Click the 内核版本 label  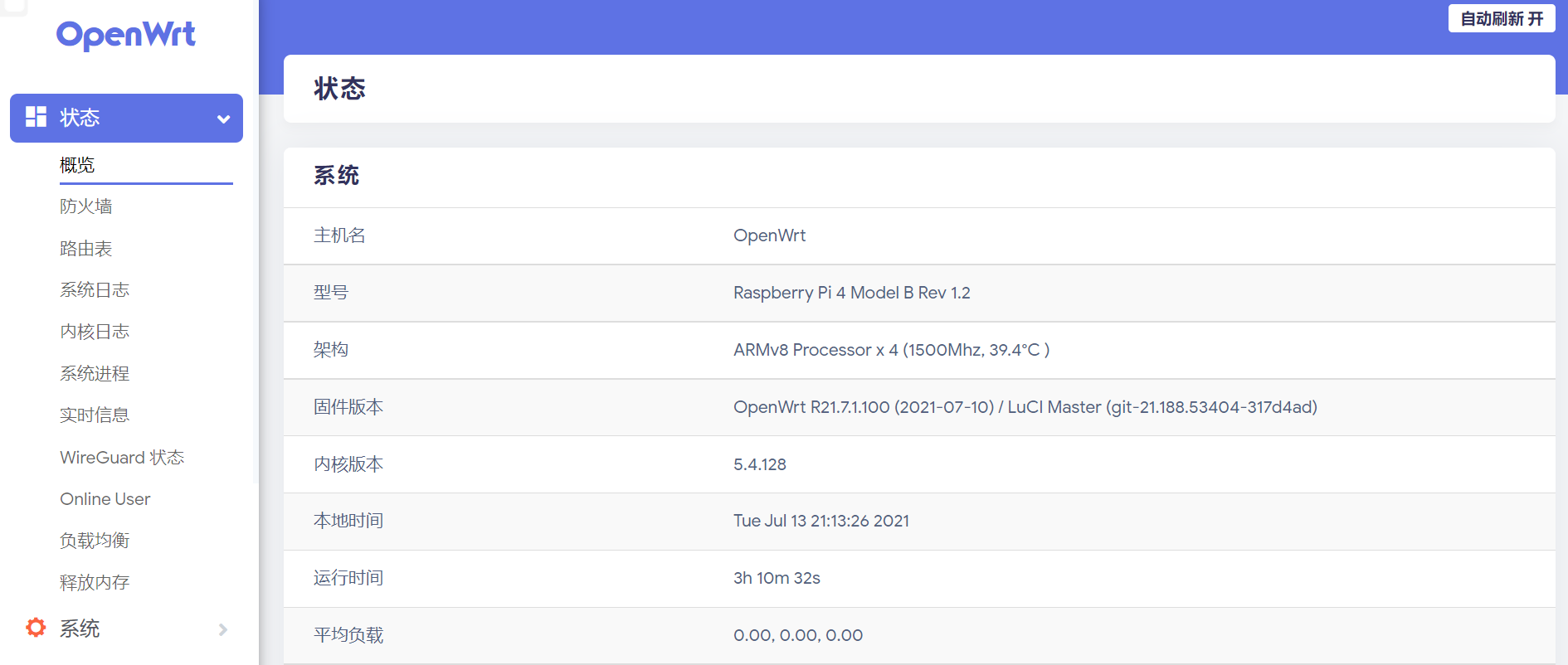pos(348,464)
